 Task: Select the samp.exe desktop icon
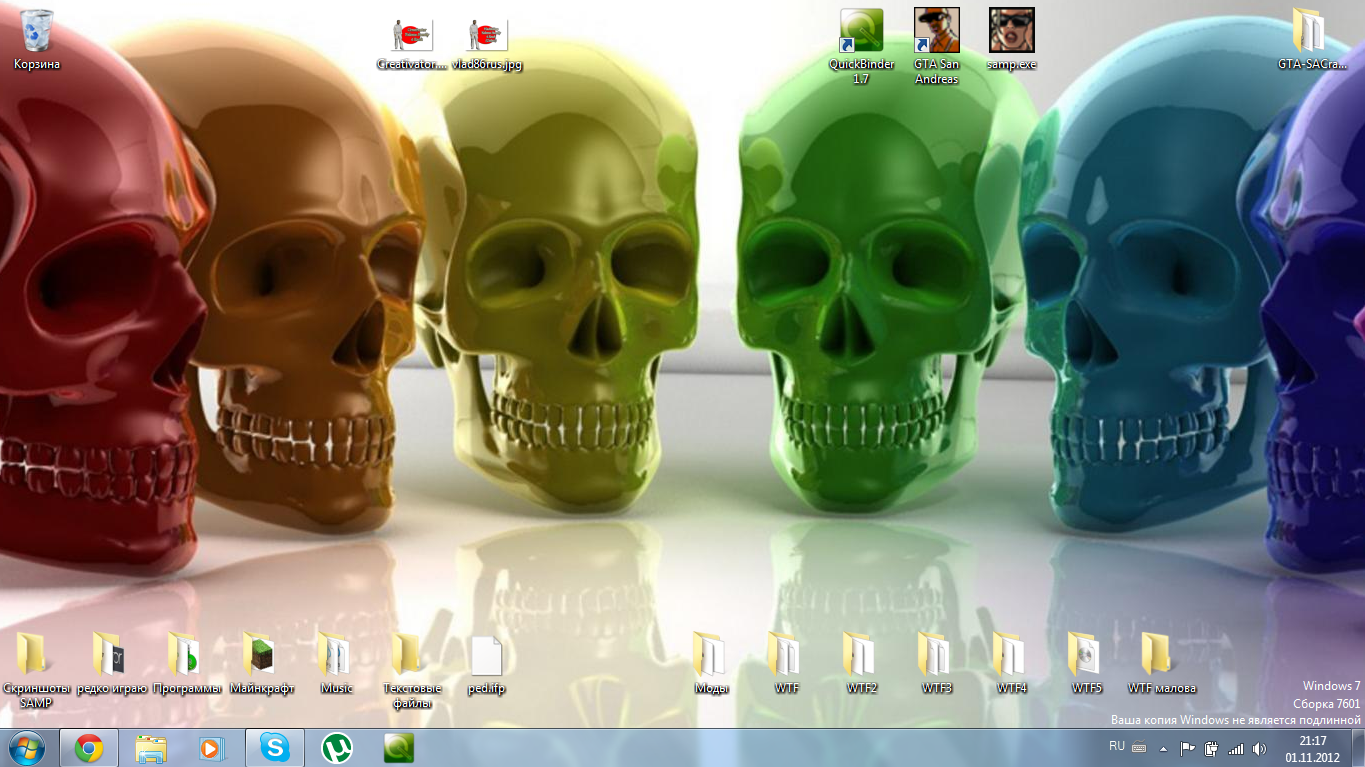[x=1011, y=40]
